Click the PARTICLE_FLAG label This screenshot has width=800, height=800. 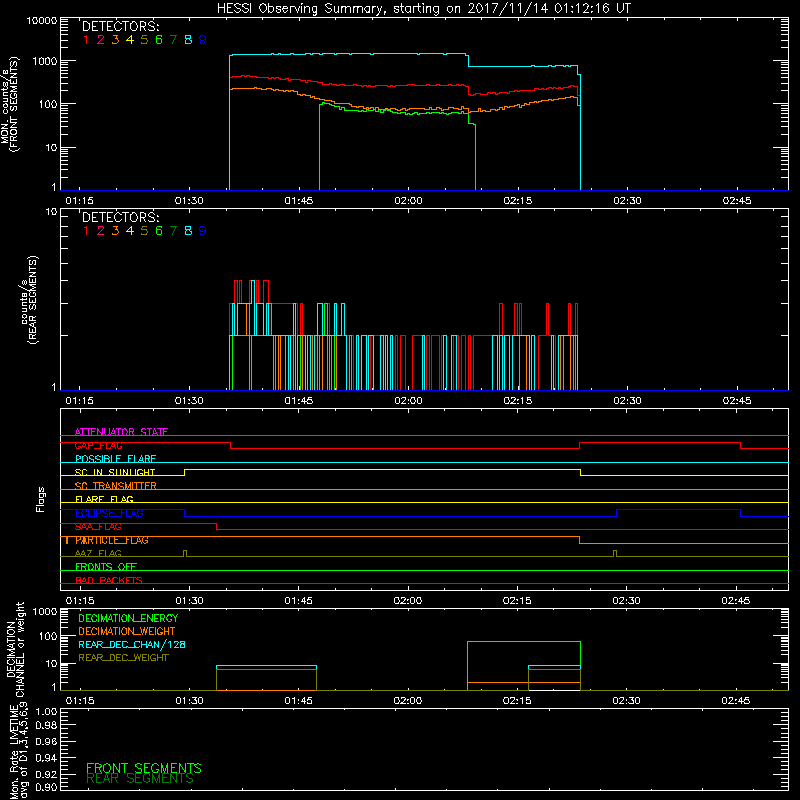pos(112,540)
